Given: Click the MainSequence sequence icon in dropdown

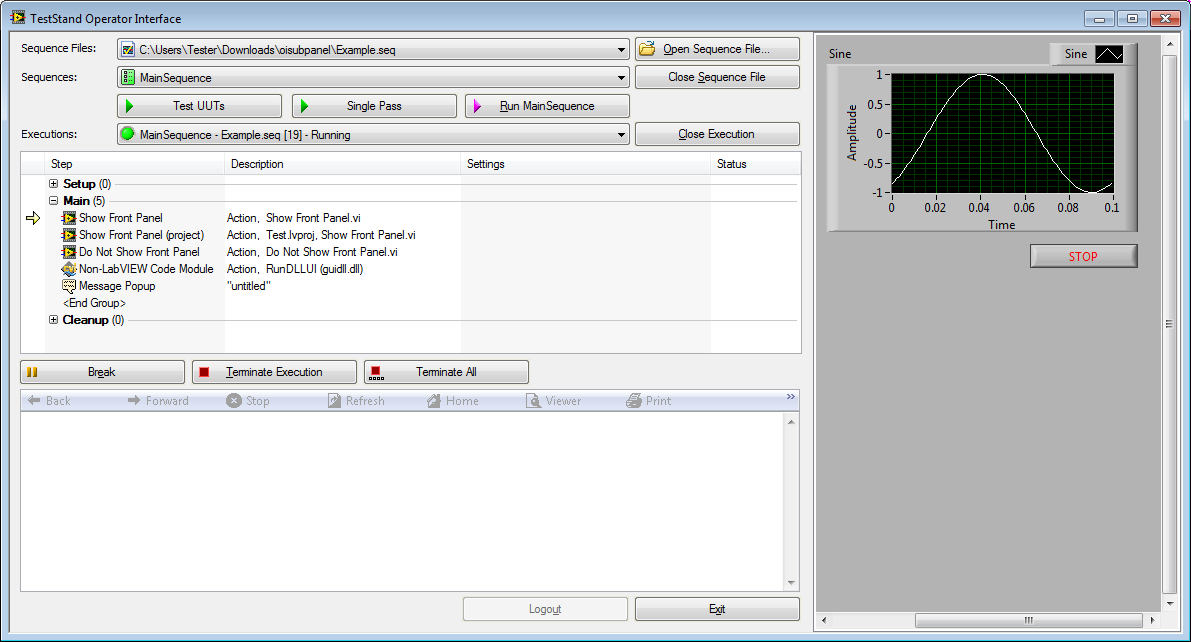Looking at the screenshot, I should (x=128, y=77).
